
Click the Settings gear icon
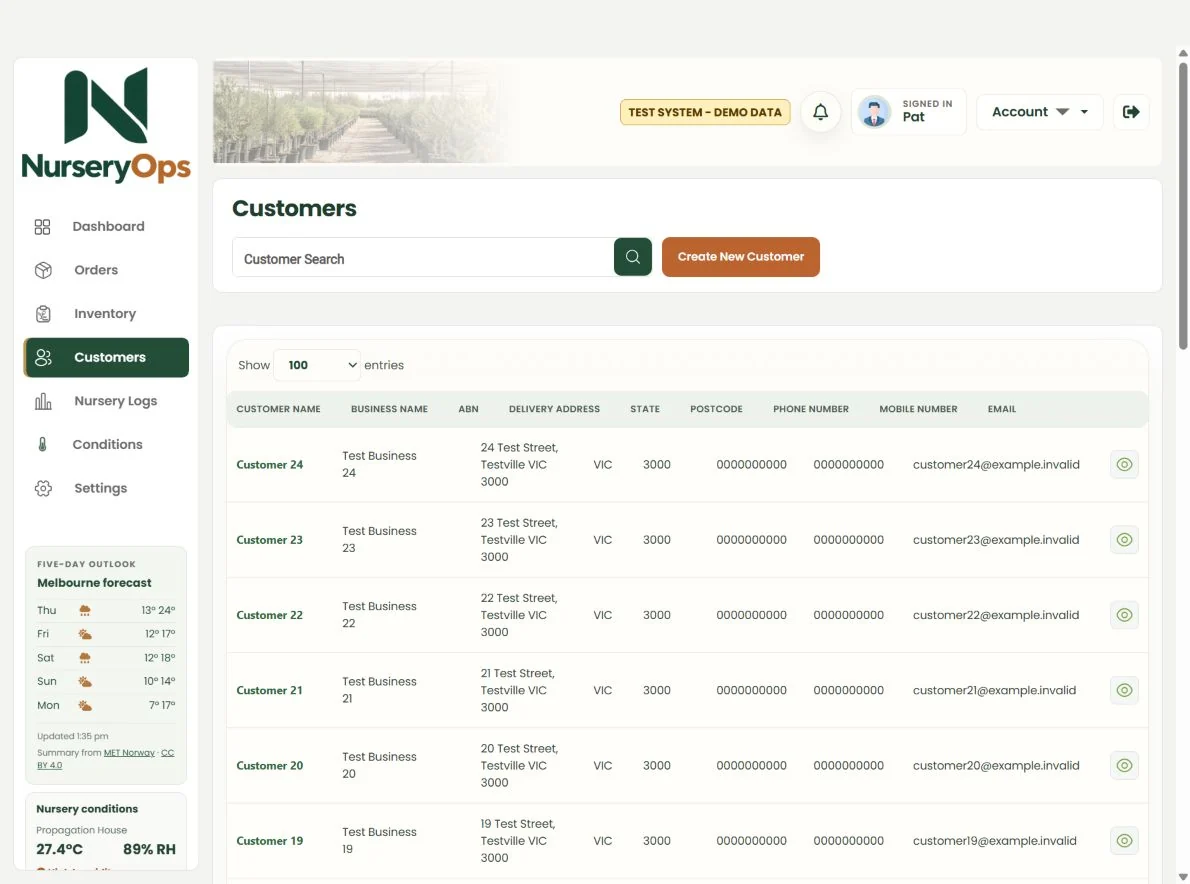point(43,489)
